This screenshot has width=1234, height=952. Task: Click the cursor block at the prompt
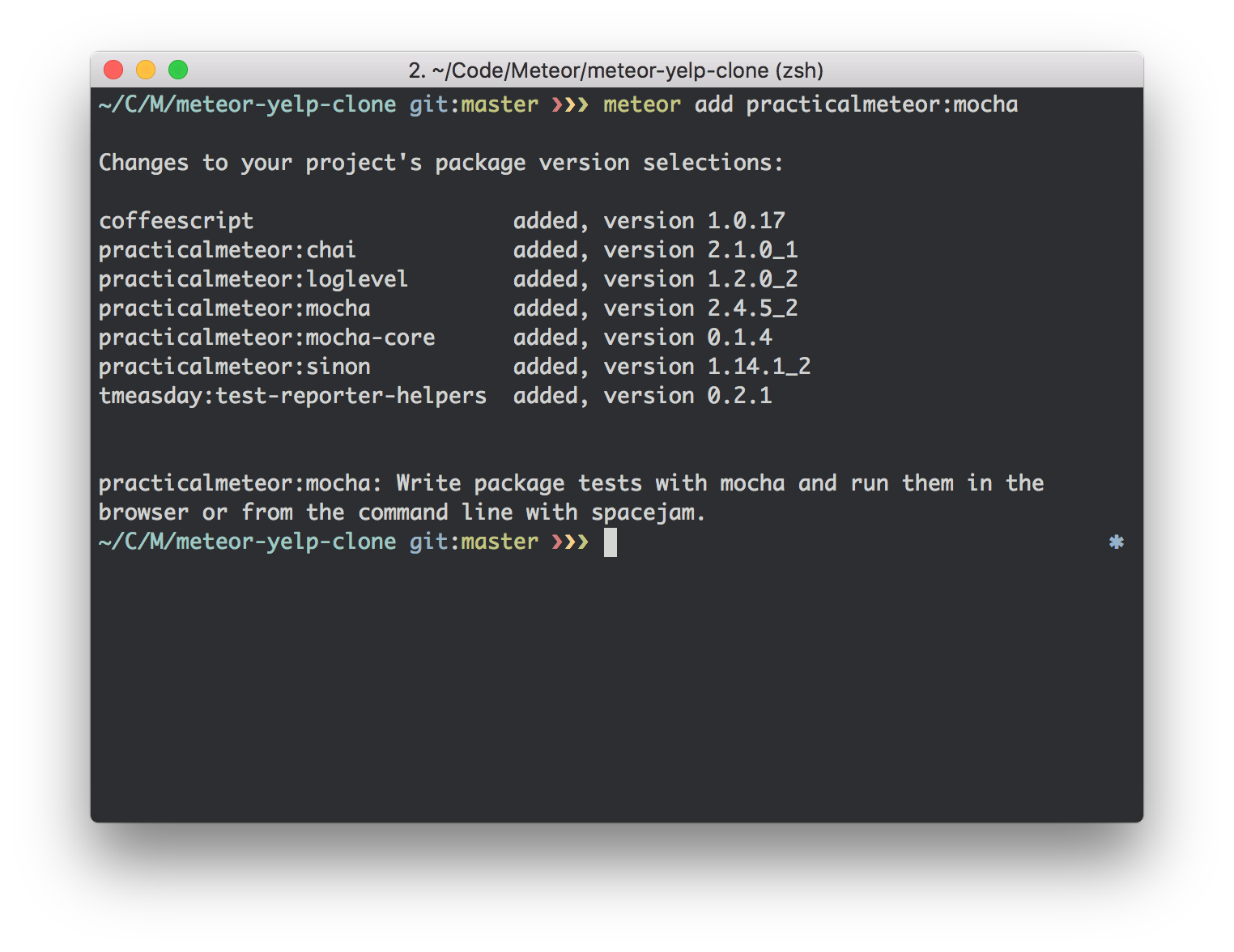pyautogui.click(x=611, y=542)
